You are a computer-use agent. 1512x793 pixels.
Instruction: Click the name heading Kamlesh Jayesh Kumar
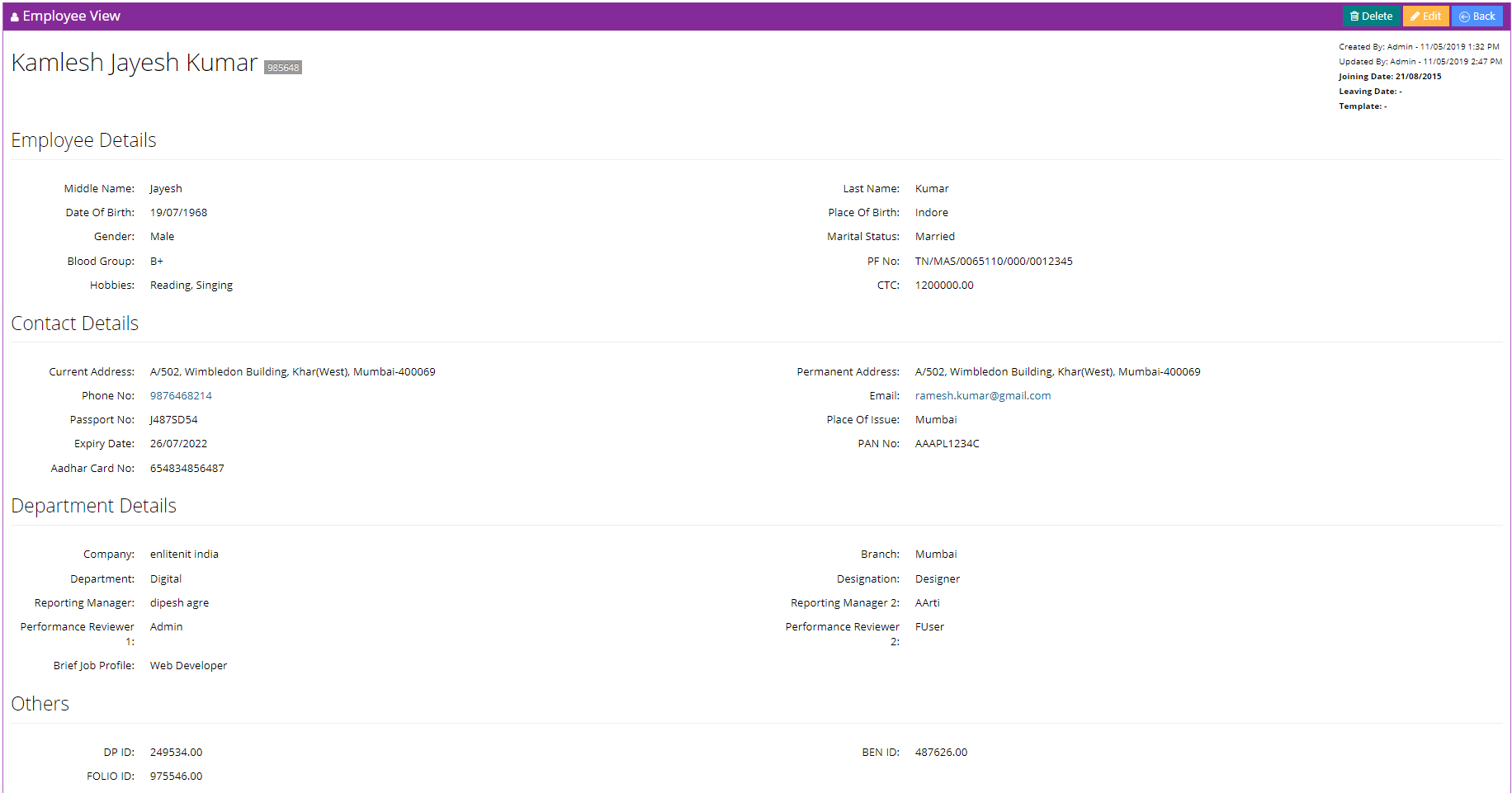point(135,63)
